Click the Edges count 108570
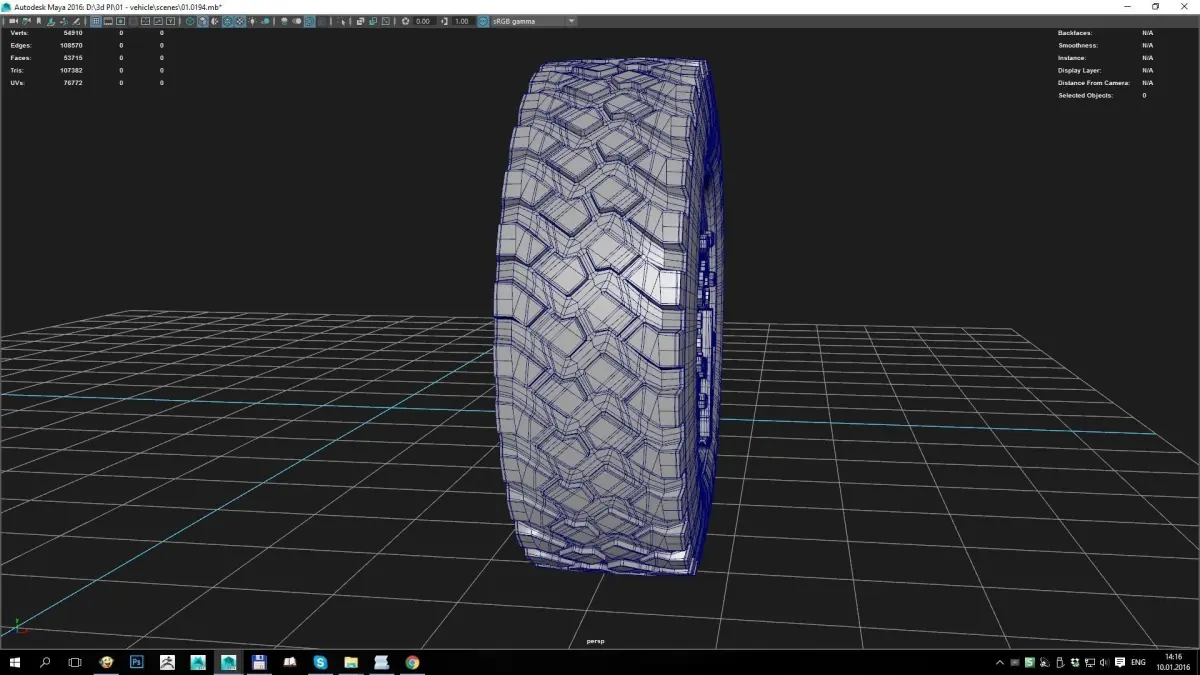This screenshot has width=1200, height=675. click(71, 46)
